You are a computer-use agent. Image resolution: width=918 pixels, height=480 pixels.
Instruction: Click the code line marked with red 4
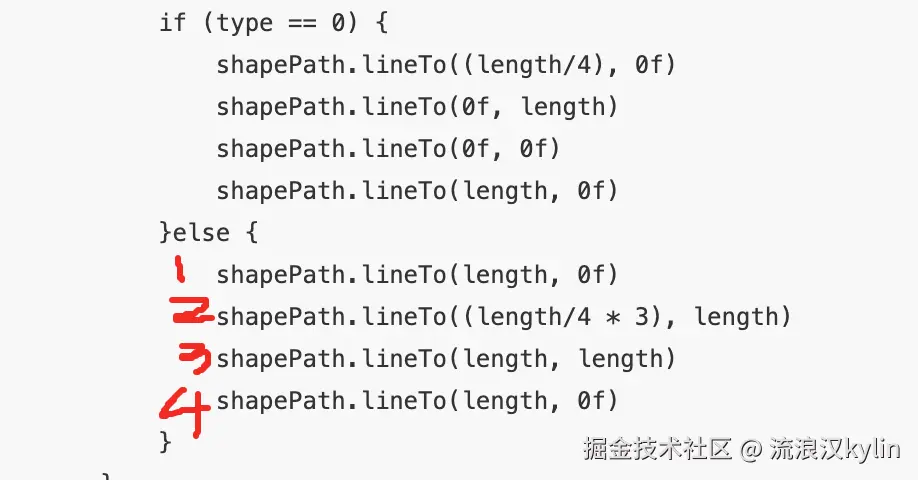click(417, 402)
